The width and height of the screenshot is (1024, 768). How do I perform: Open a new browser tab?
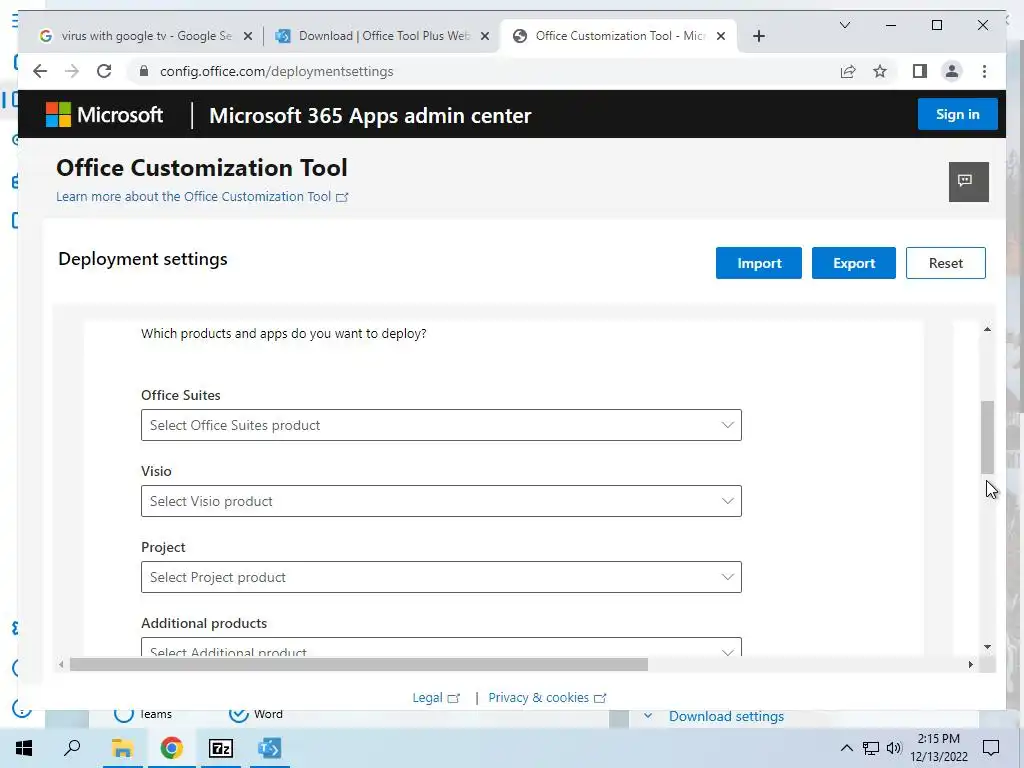pos(758,36)
